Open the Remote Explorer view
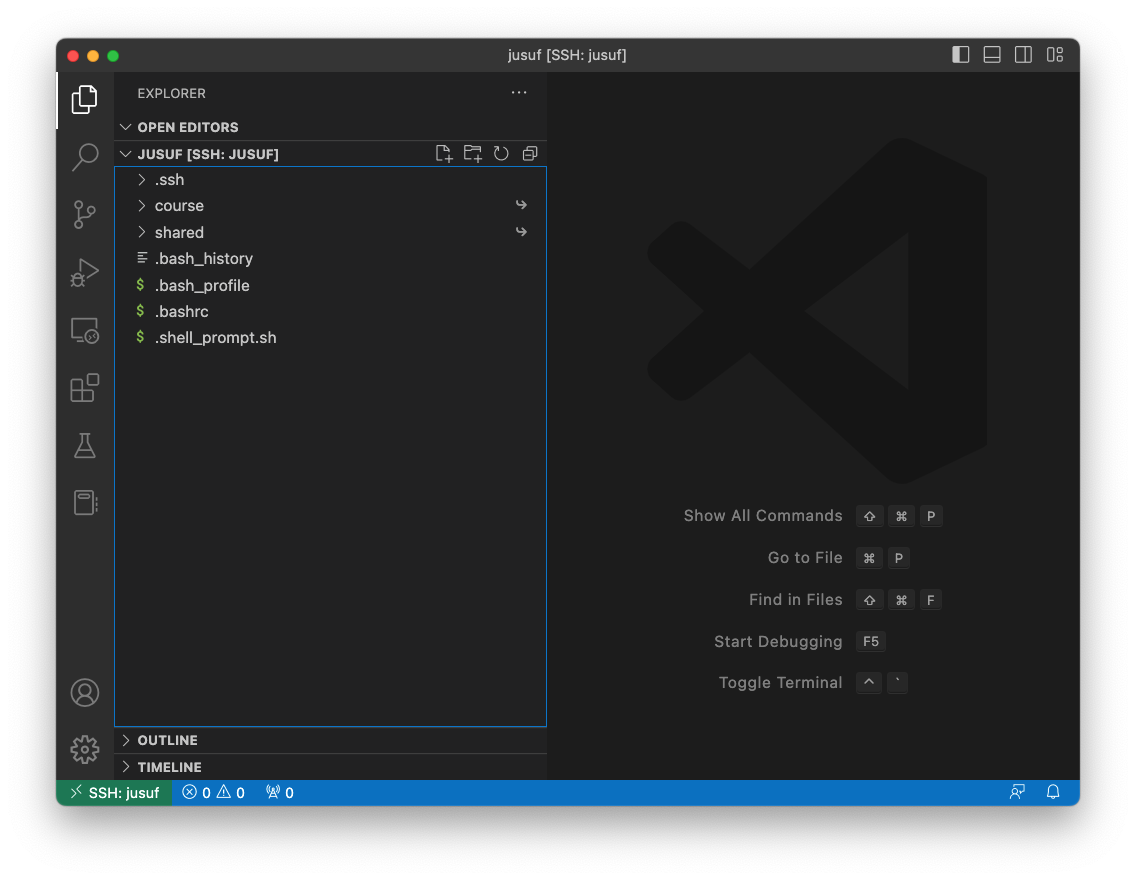1136x880 pixels. click(x=85, y=330)
